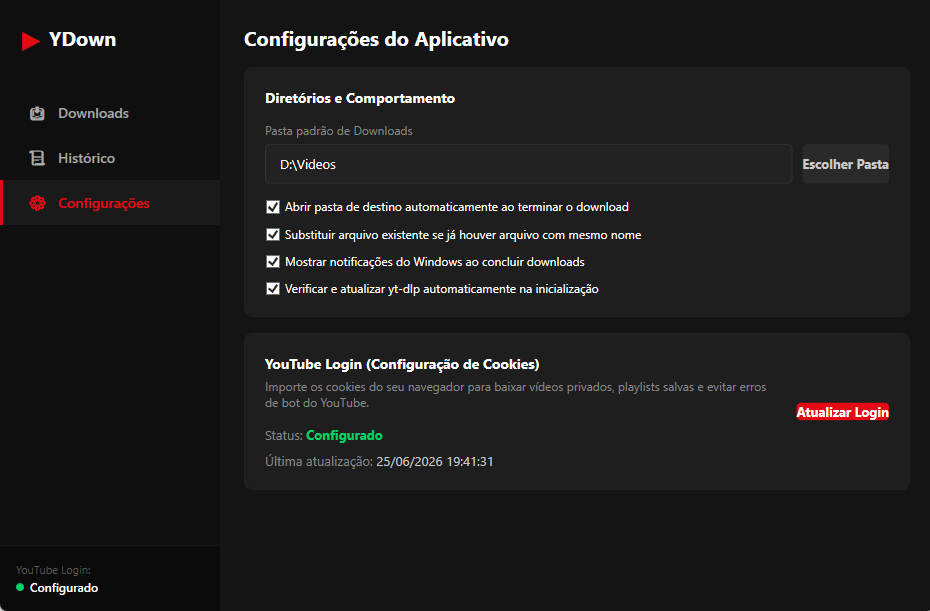Click the Downloads sidebar icon

click(x=37, y=113)
